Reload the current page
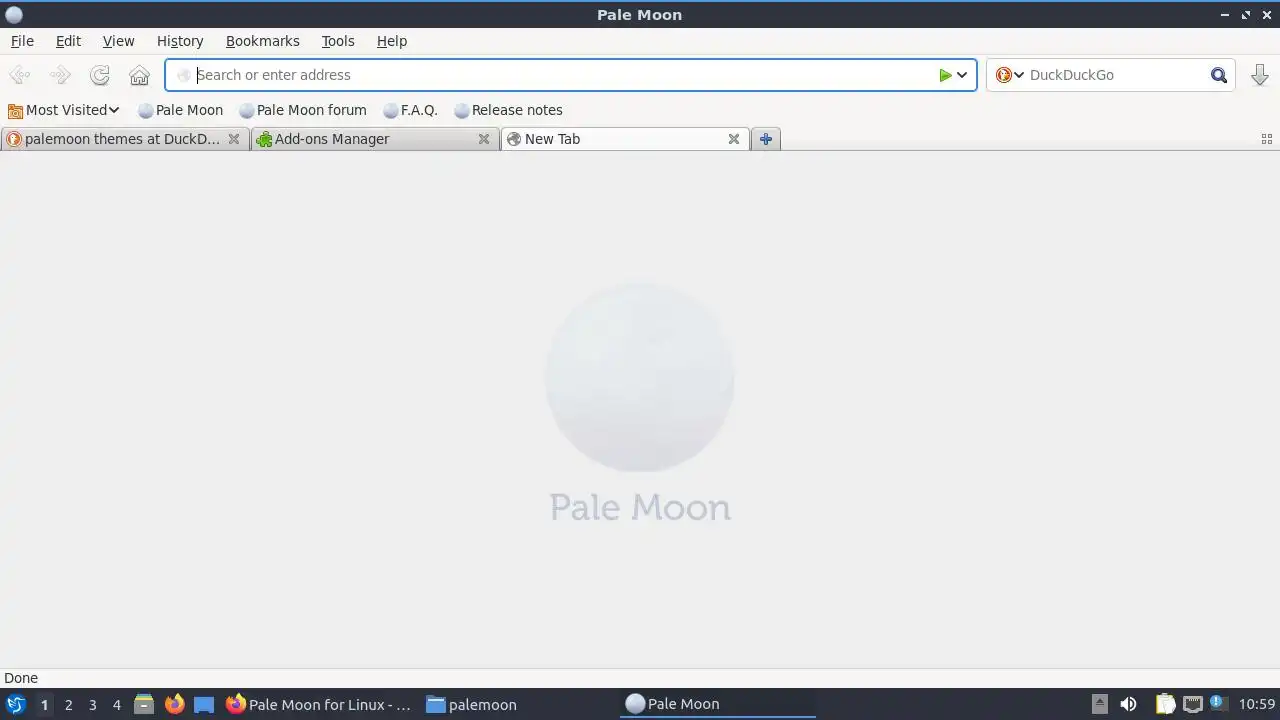The image size is (1280, 720). point(99,75)
